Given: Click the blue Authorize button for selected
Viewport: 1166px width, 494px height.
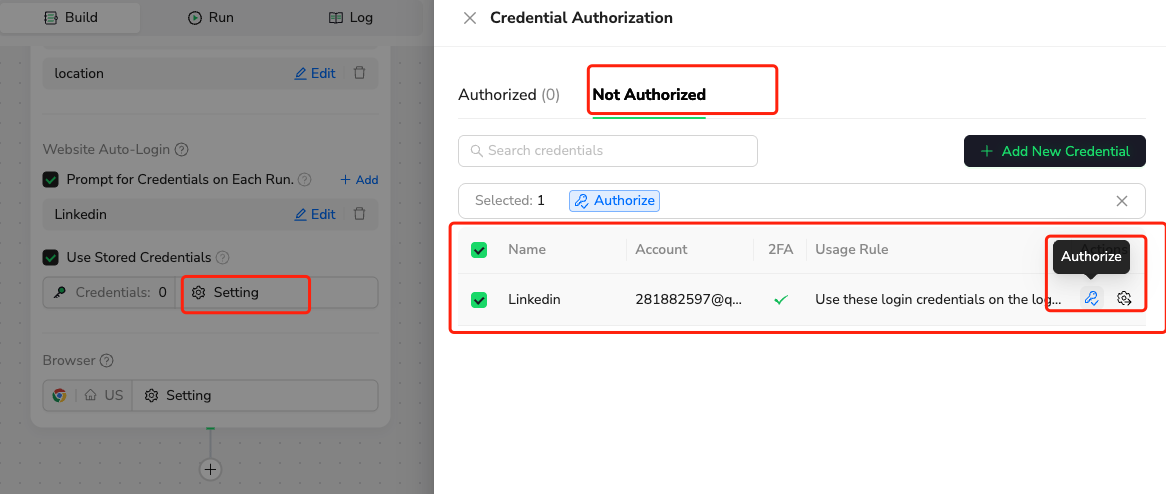Looking at the screenshot, I should [x=614, y=201].
